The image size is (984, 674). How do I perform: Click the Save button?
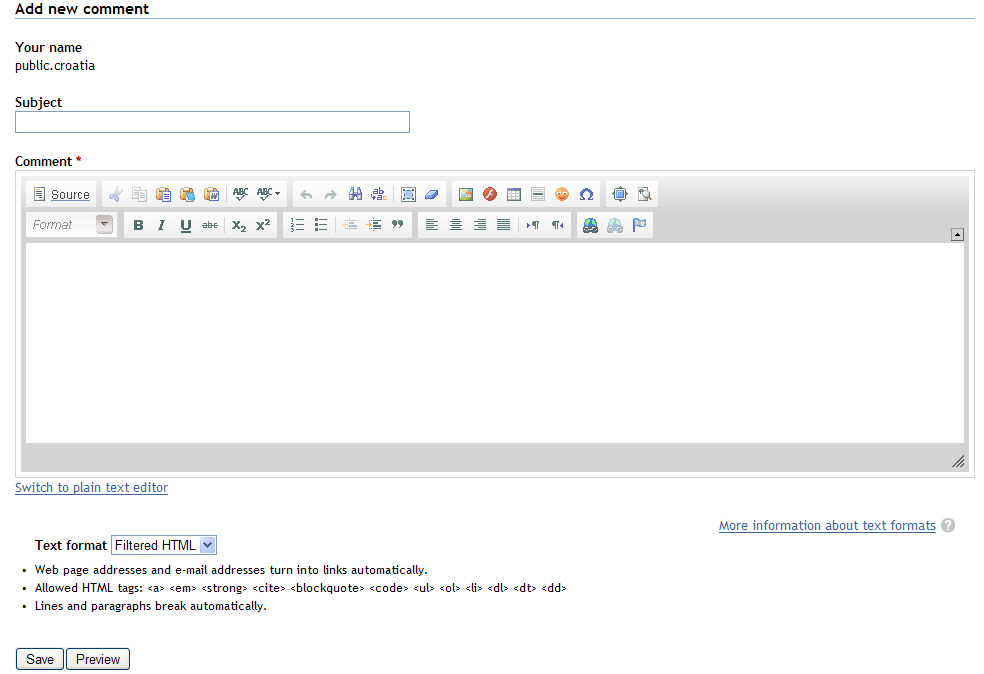[40, 659]
